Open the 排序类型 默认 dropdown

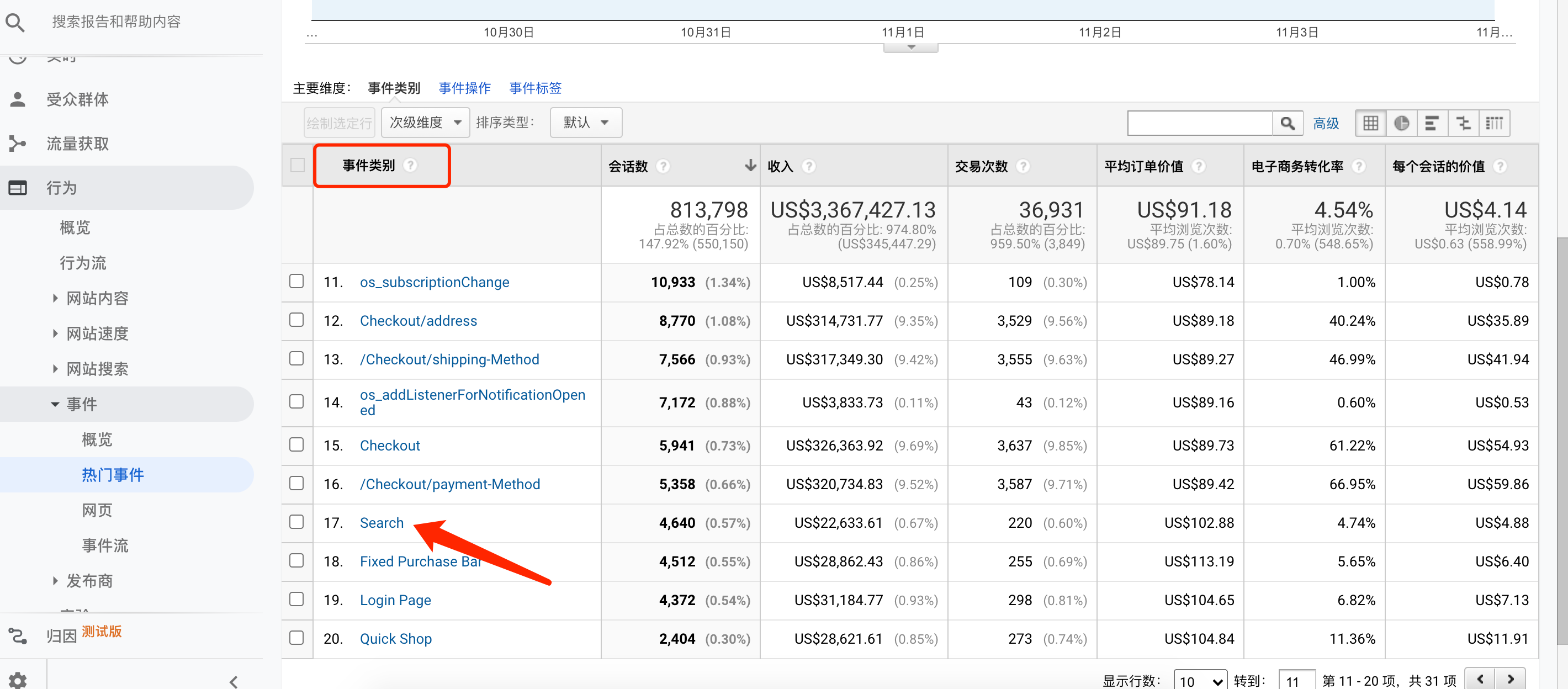586,123
